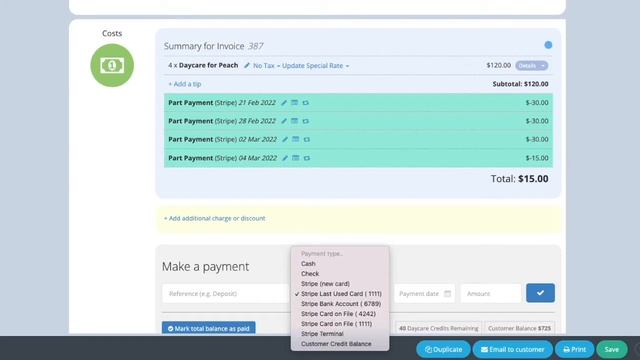
Task: Edit the 28 Feb 2022 part payment
Action: click(284, 121)
